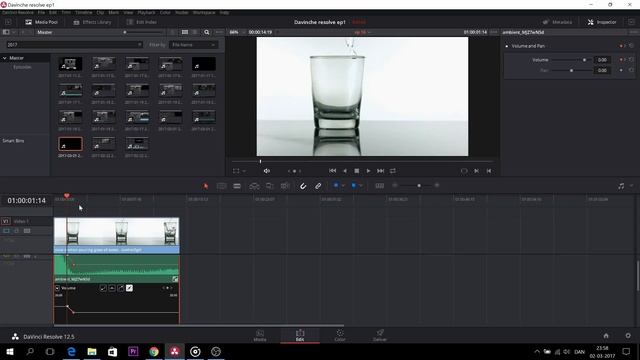Click the V1 video track destination button
Screen dimensions: 640x360
pos(6,221)
